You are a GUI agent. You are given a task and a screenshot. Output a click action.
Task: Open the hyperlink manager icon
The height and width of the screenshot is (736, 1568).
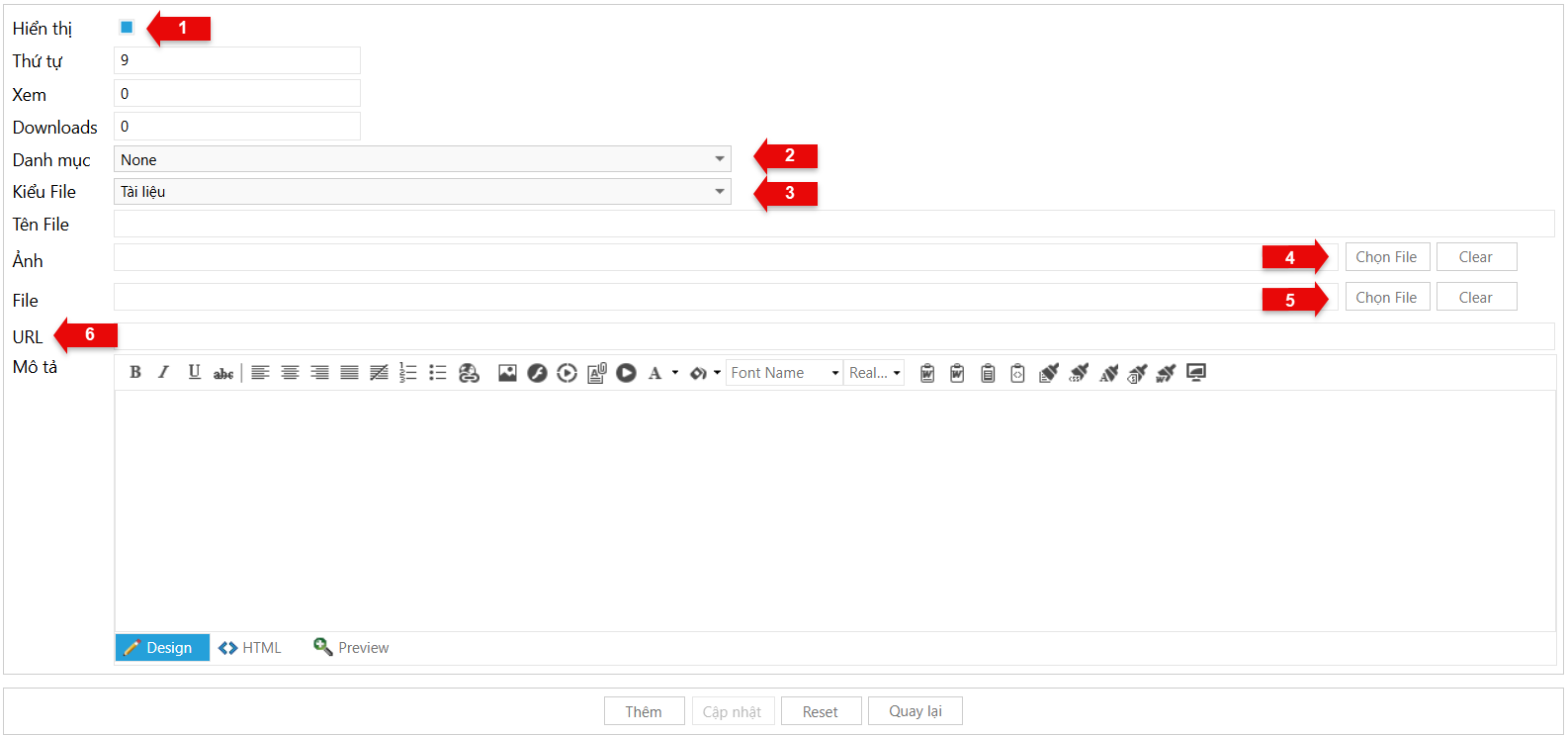[x=469, y=373]
